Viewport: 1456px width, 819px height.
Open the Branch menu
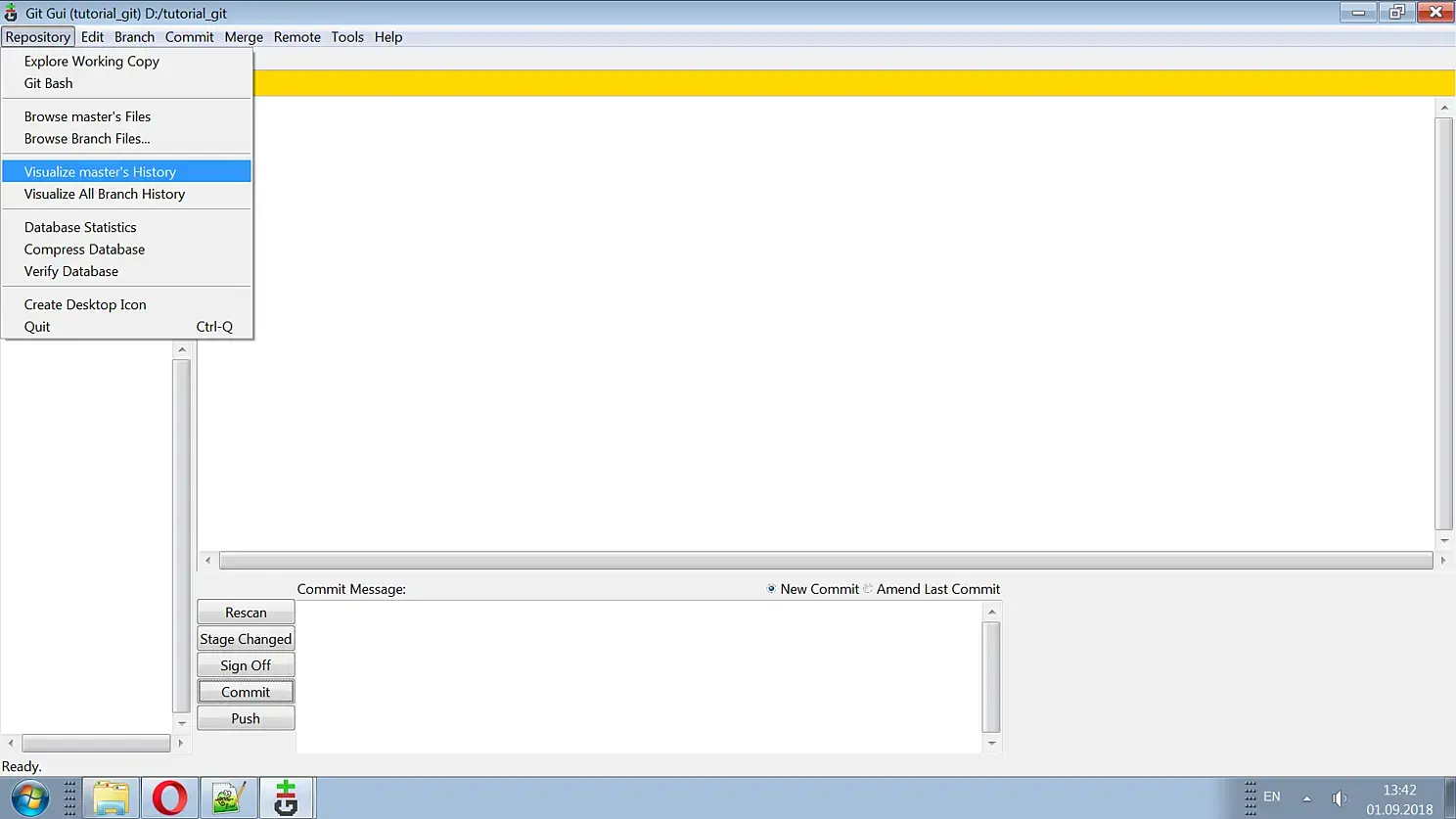(x=134, y=37)
